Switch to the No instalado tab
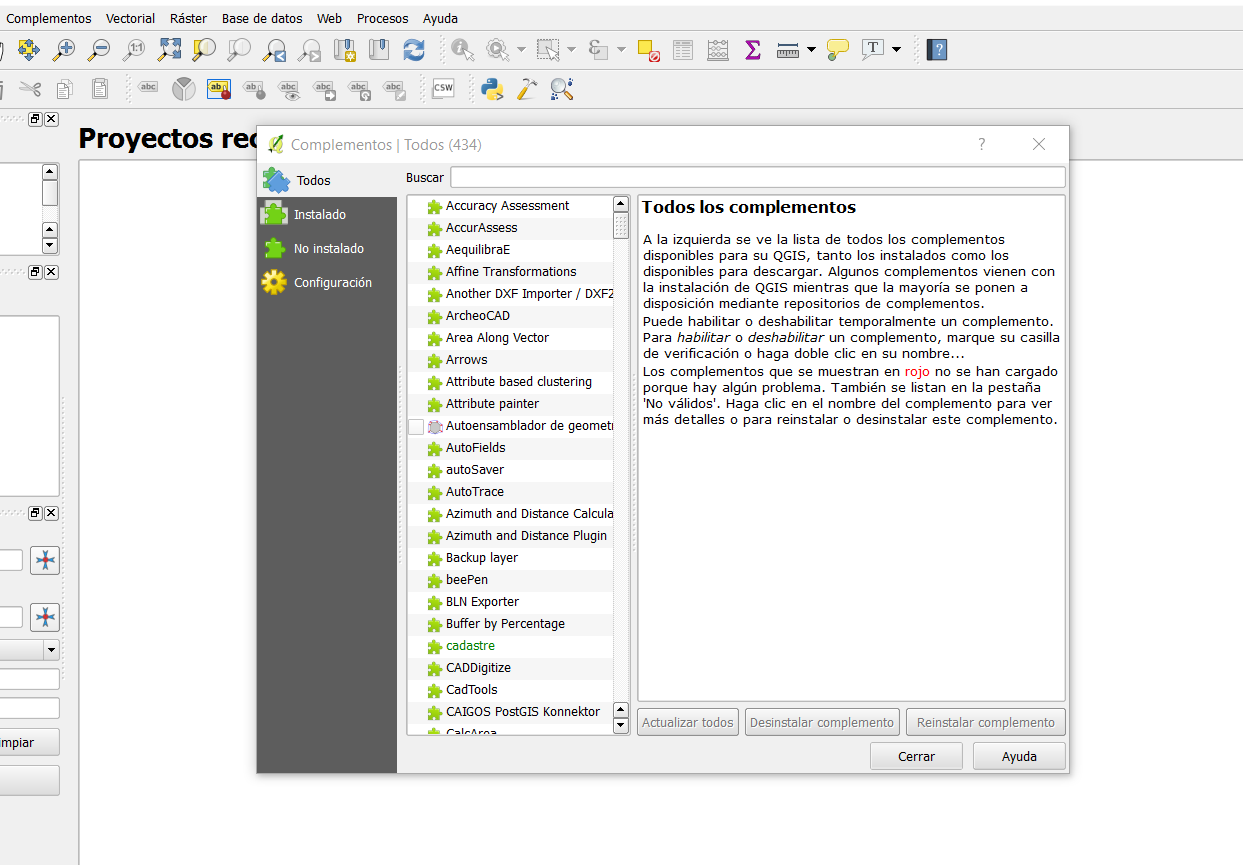This screenshot has height=865, width=1243. coord(327,248)
